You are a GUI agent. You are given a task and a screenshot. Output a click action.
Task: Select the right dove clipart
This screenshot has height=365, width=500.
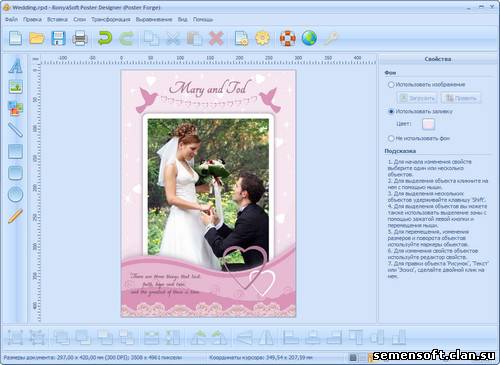coord(270,99)
